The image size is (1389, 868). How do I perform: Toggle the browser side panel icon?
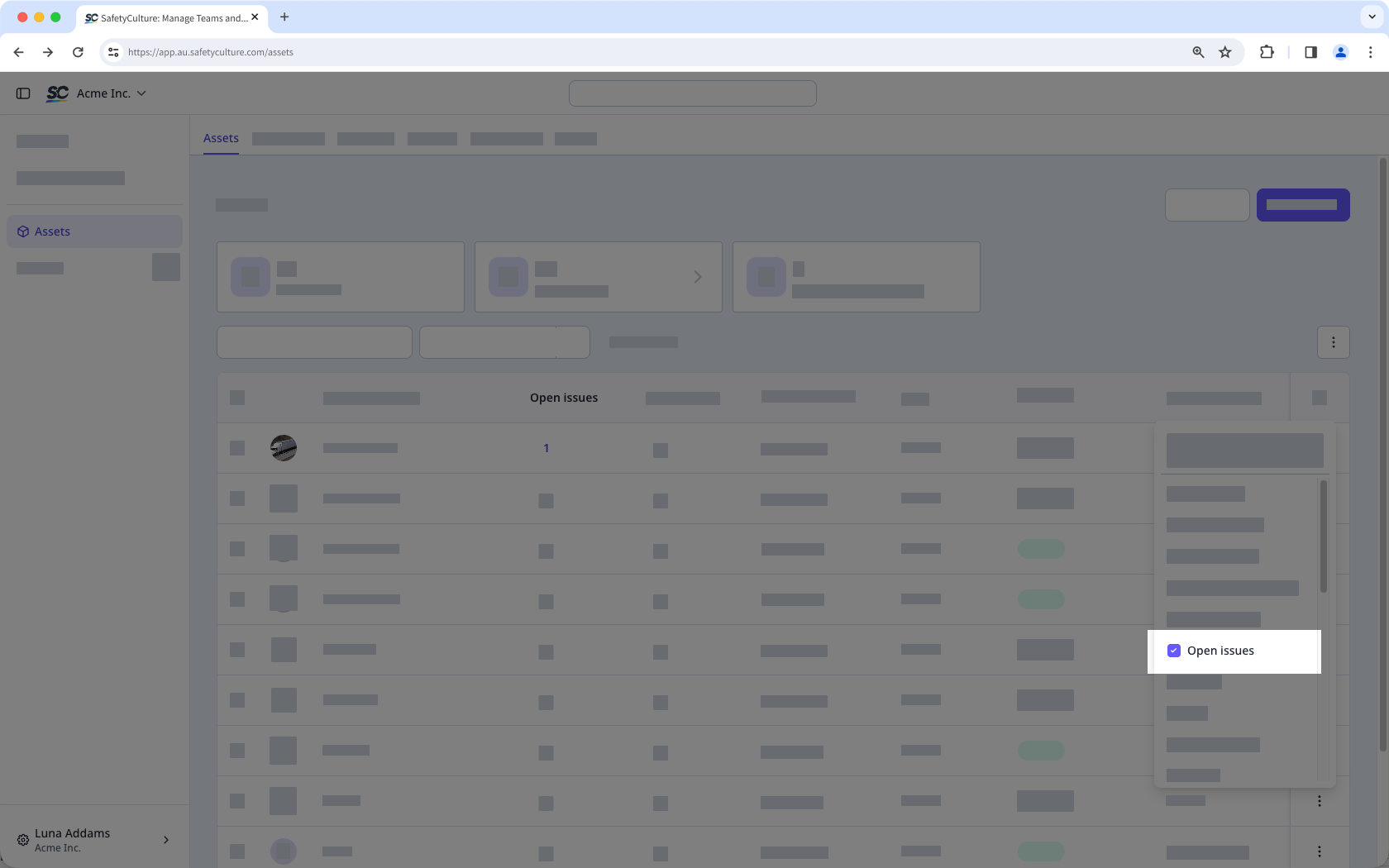[x=1310, y=52]
